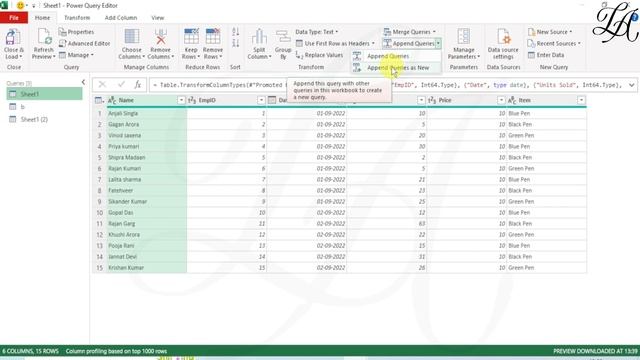Click the Group By icon
640x360 pixels.
tap(283, 37)
